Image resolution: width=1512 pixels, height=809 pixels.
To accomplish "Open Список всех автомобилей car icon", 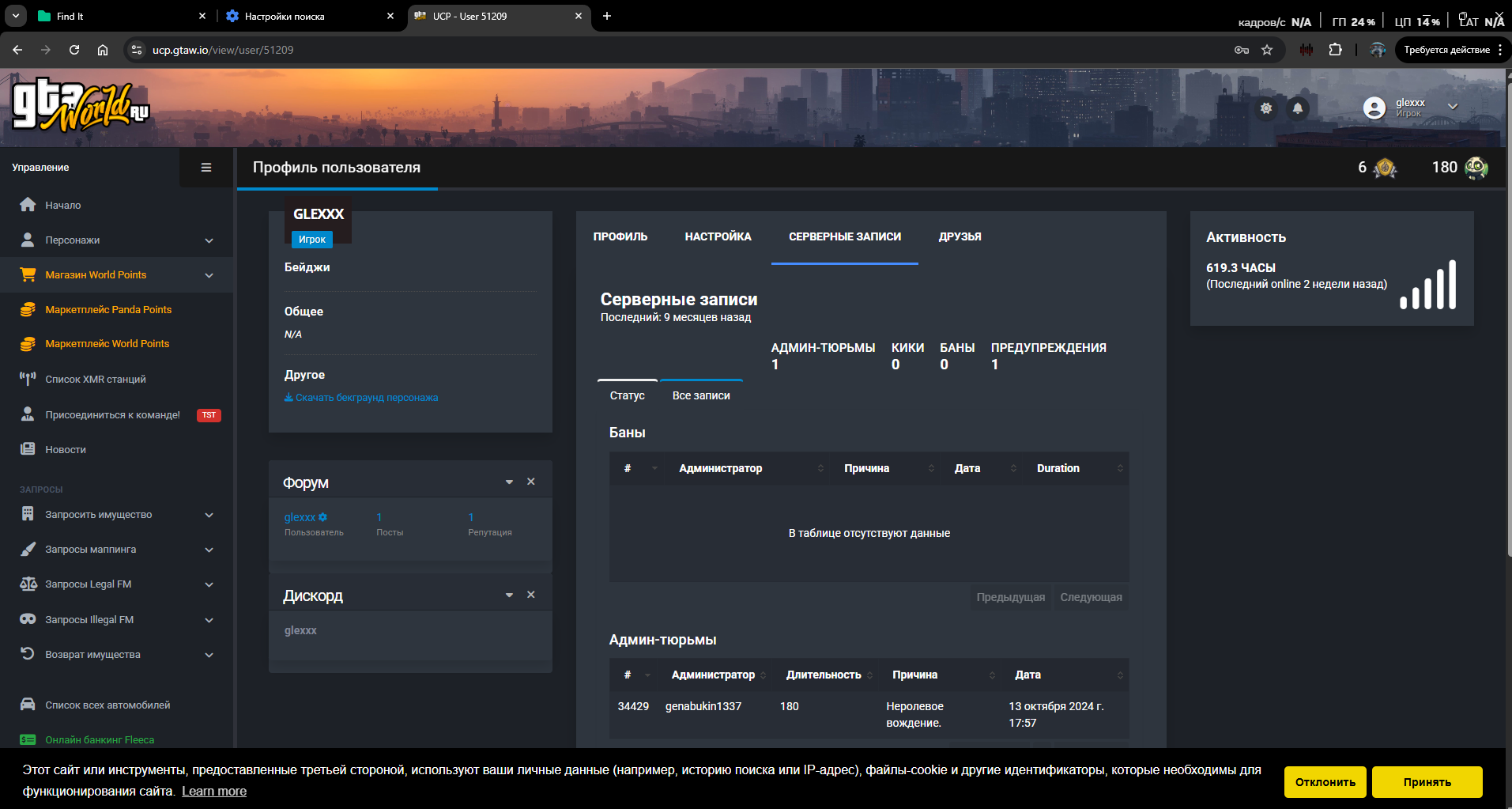I will click(28, 705).
